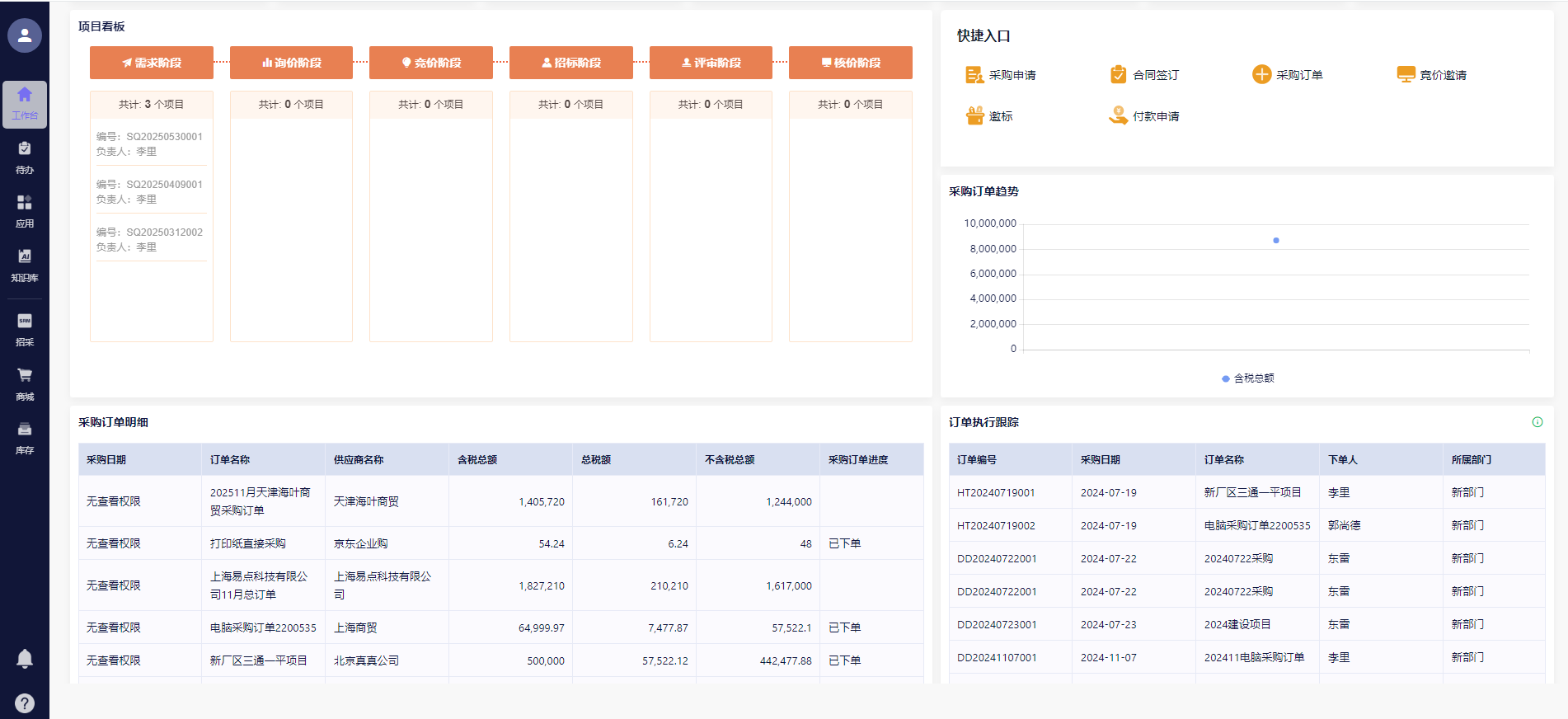
Task: Click the user avatar icon
Action: [x=25, y=35]
